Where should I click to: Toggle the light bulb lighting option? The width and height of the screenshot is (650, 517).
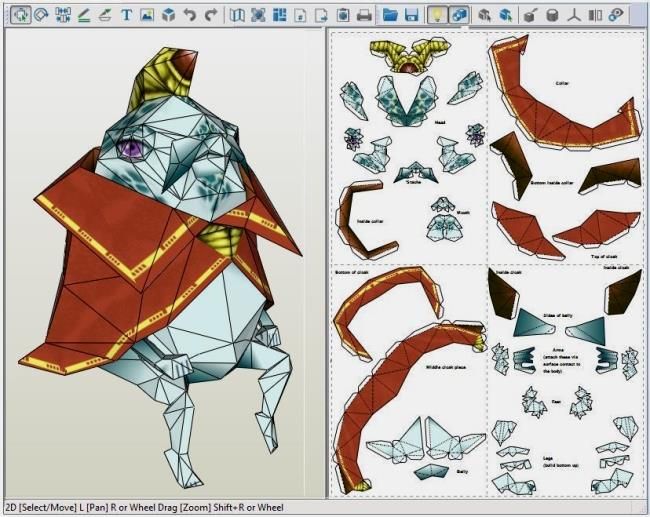[x=437, y=15]
